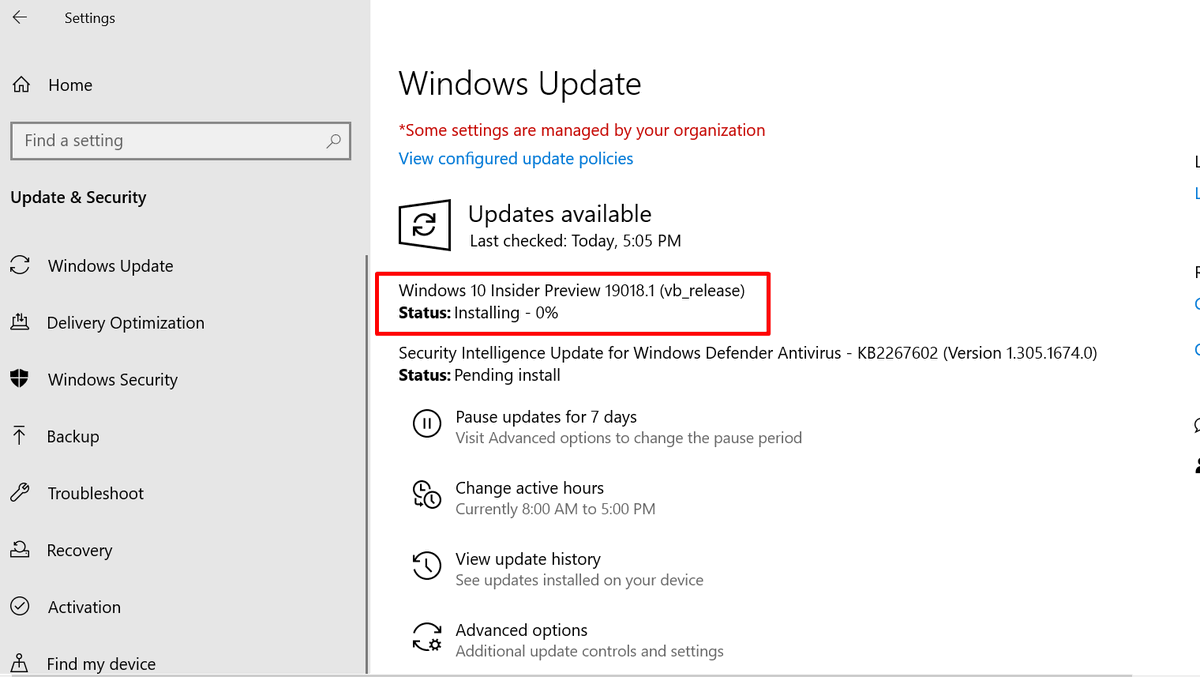
Task: Click the Delivery Optimization icon
Action: click(20, 322)
